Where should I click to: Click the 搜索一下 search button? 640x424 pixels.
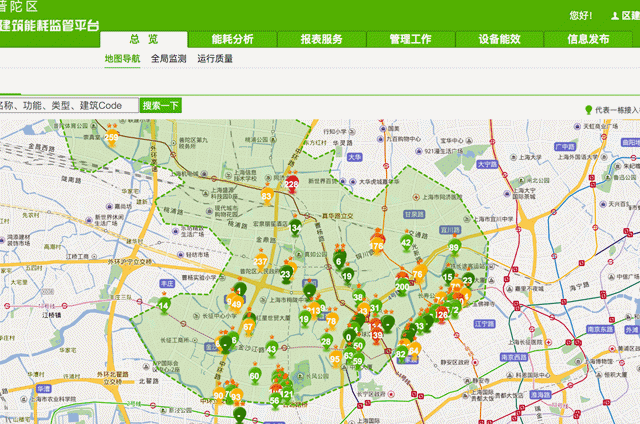[160, 105]
